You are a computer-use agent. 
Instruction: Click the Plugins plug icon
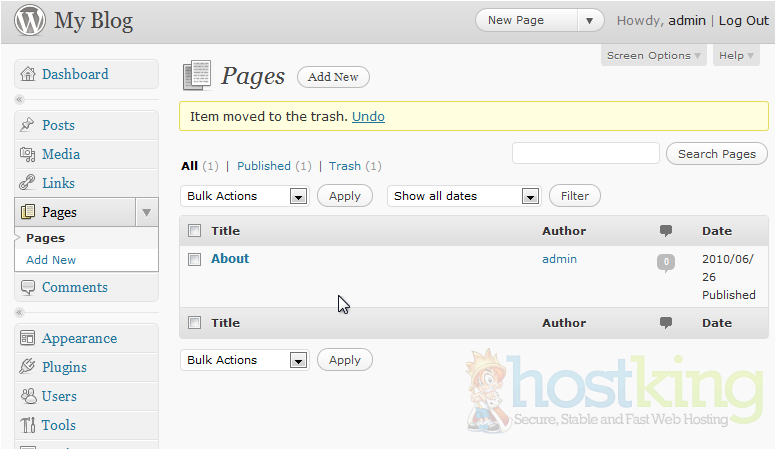(28, 368)
